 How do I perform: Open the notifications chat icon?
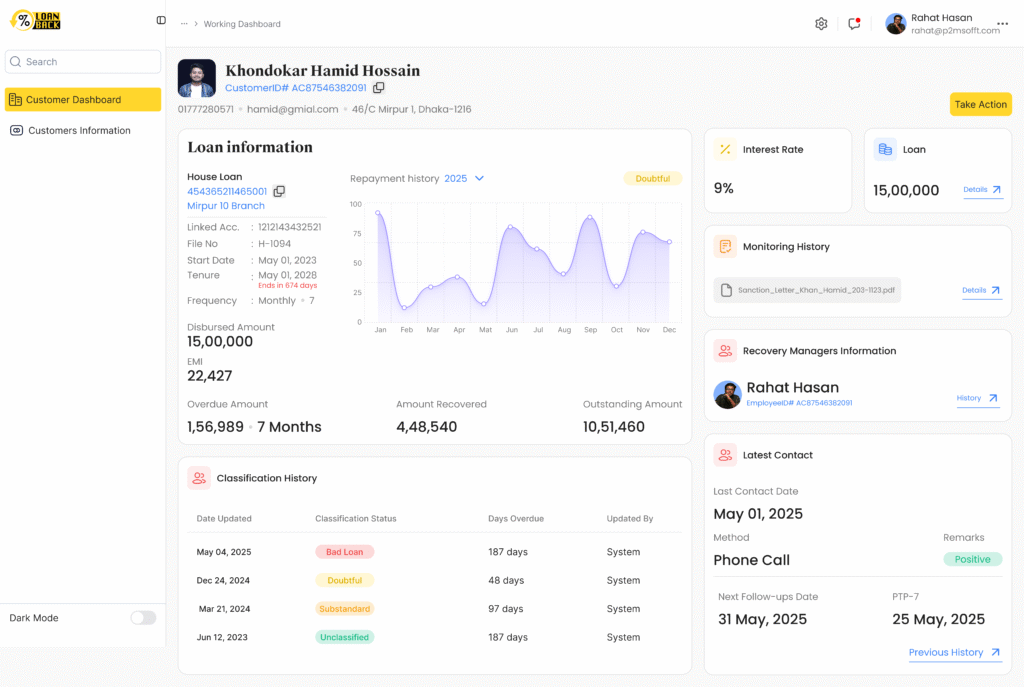click(854, 24)
